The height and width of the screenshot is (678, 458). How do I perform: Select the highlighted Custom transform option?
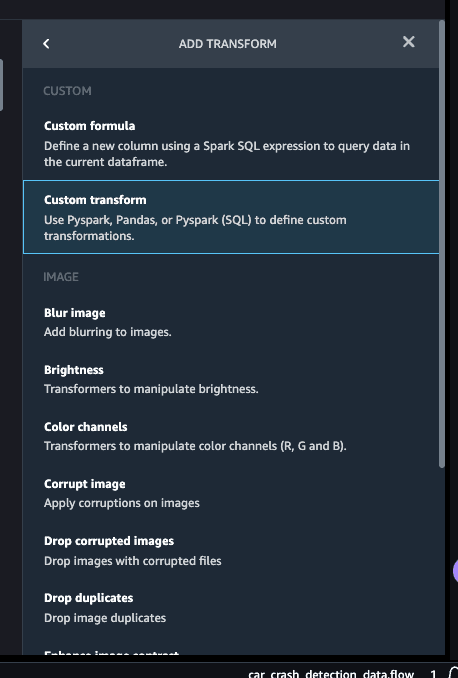231,217
